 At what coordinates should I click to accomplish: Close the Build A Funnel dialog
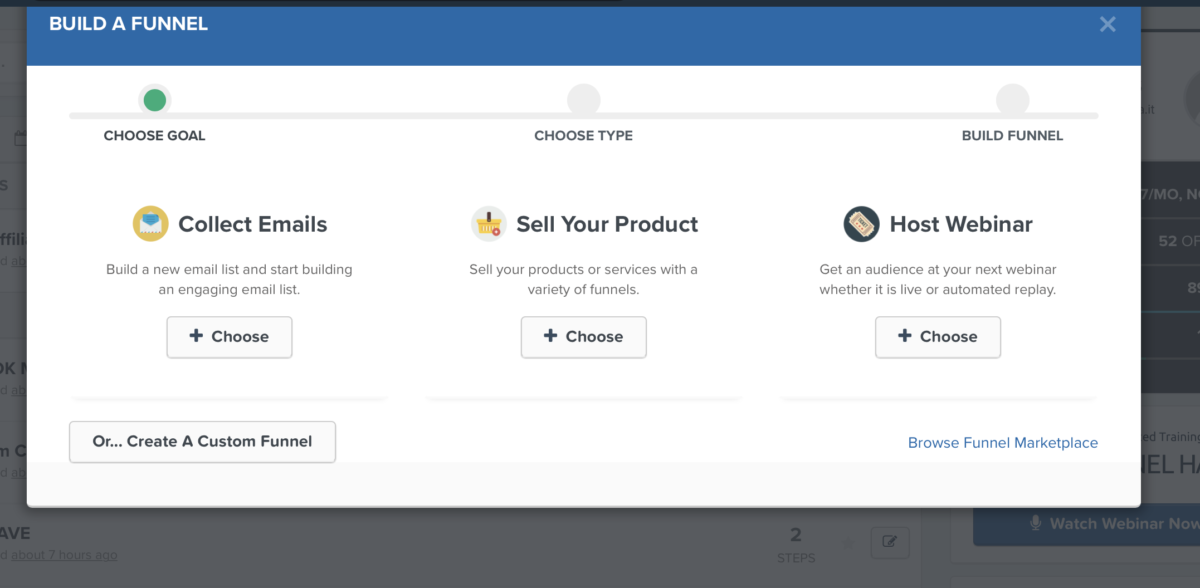(x=1107, y=24)
